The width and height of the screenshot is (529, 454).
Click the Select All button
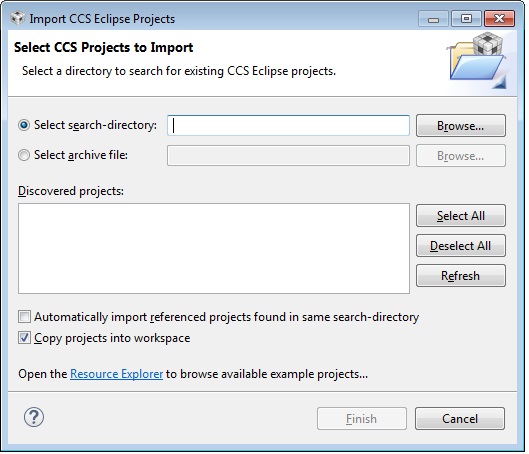(461, 216)
